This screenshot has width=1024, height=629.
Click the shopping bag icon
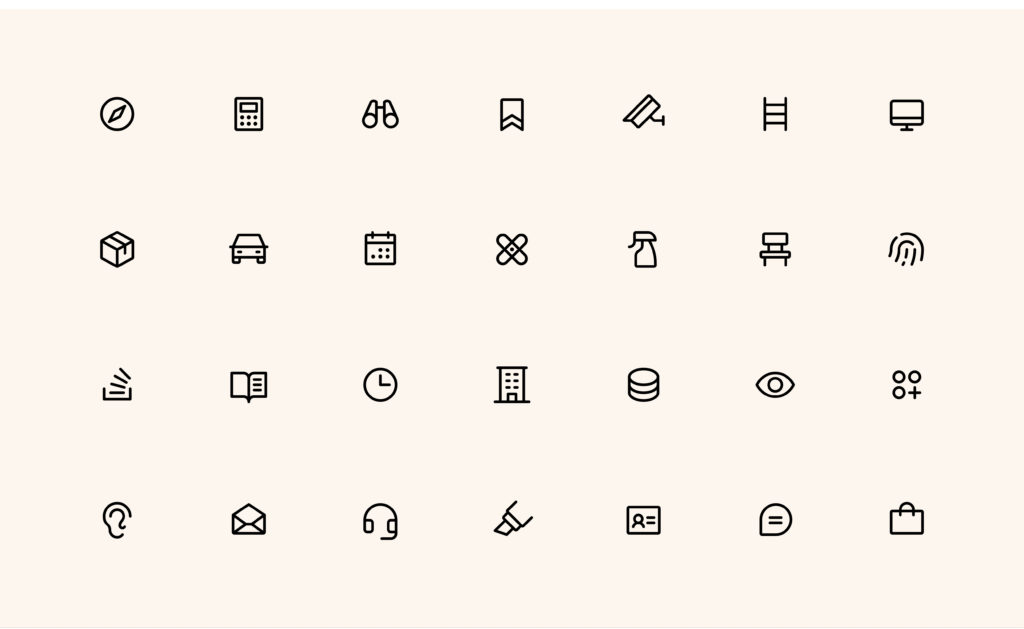point(907,519)
